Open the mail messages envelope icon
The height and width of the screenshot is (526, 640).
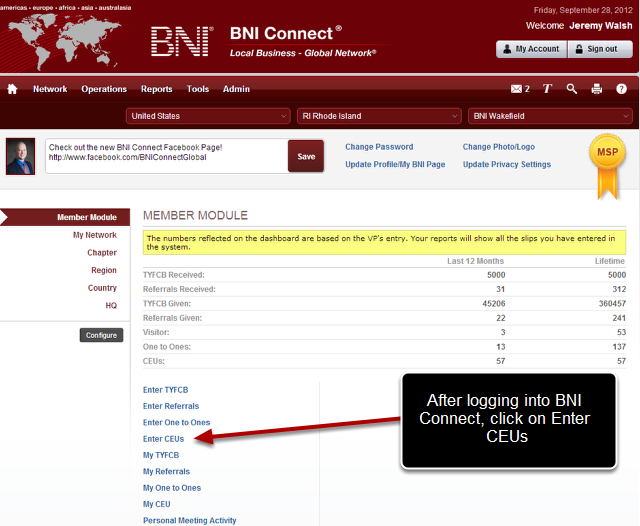point(516,89)
